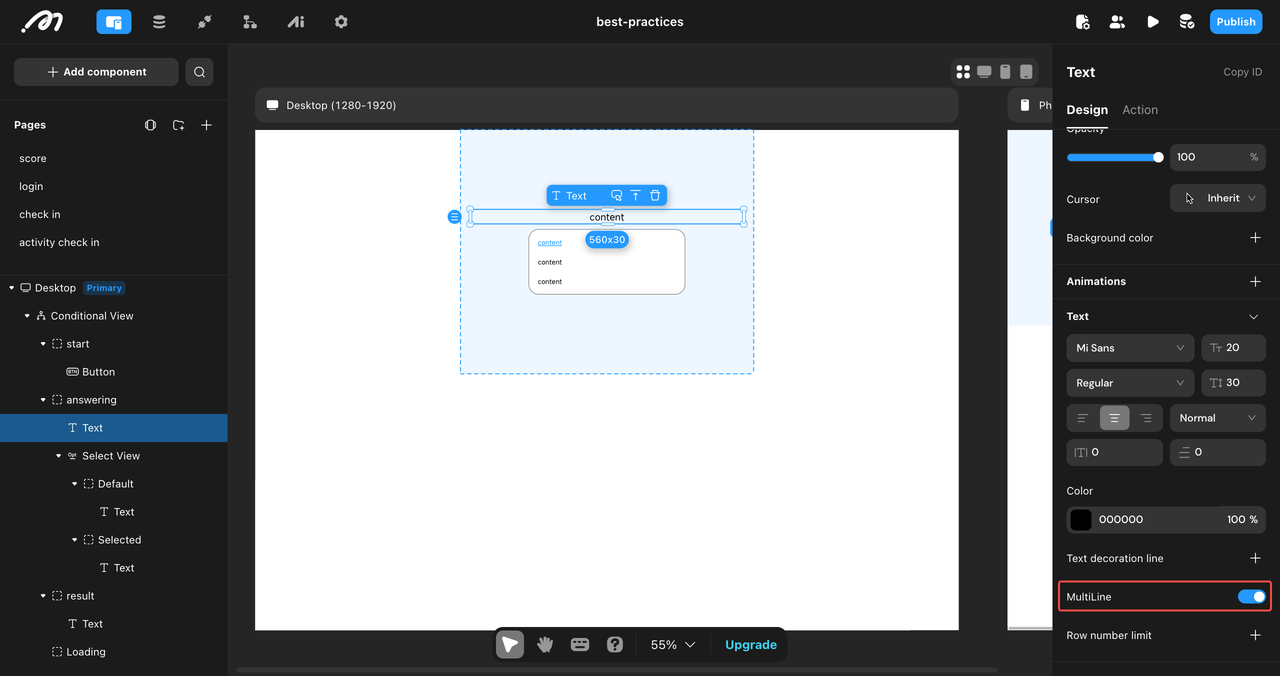This screenshot has height=676, width=1280.
Task: Open the collaborators people icon
Action: [1117, 21]
